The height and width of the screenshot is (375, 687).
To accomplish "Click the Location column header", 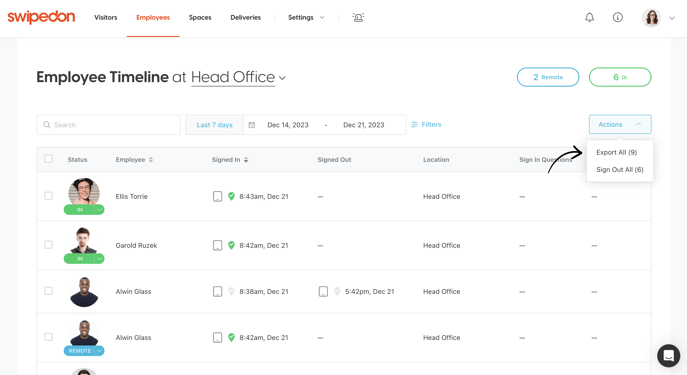I will point(436,159).
